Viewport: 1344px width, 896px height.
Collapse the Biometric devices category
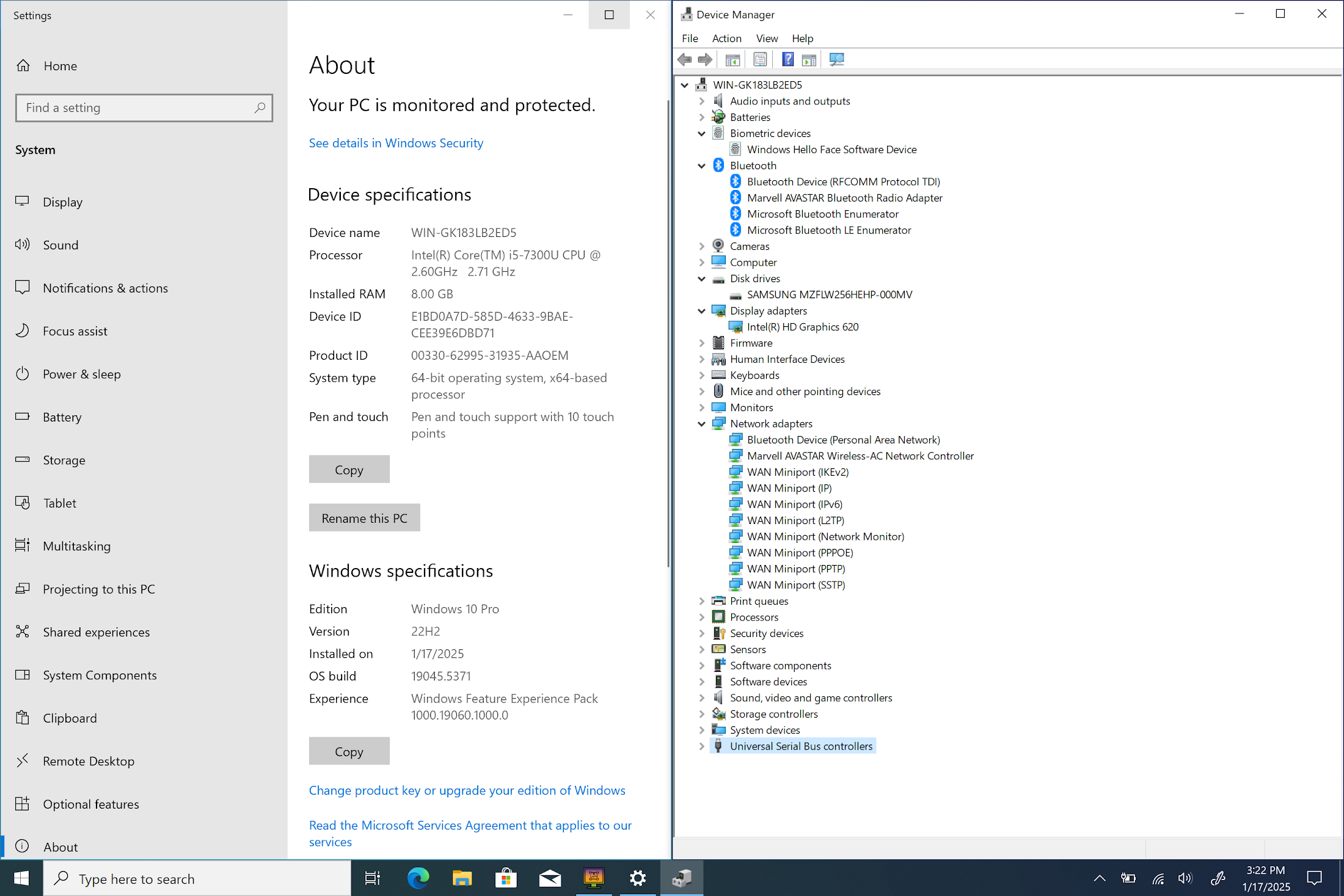(702, 133)
